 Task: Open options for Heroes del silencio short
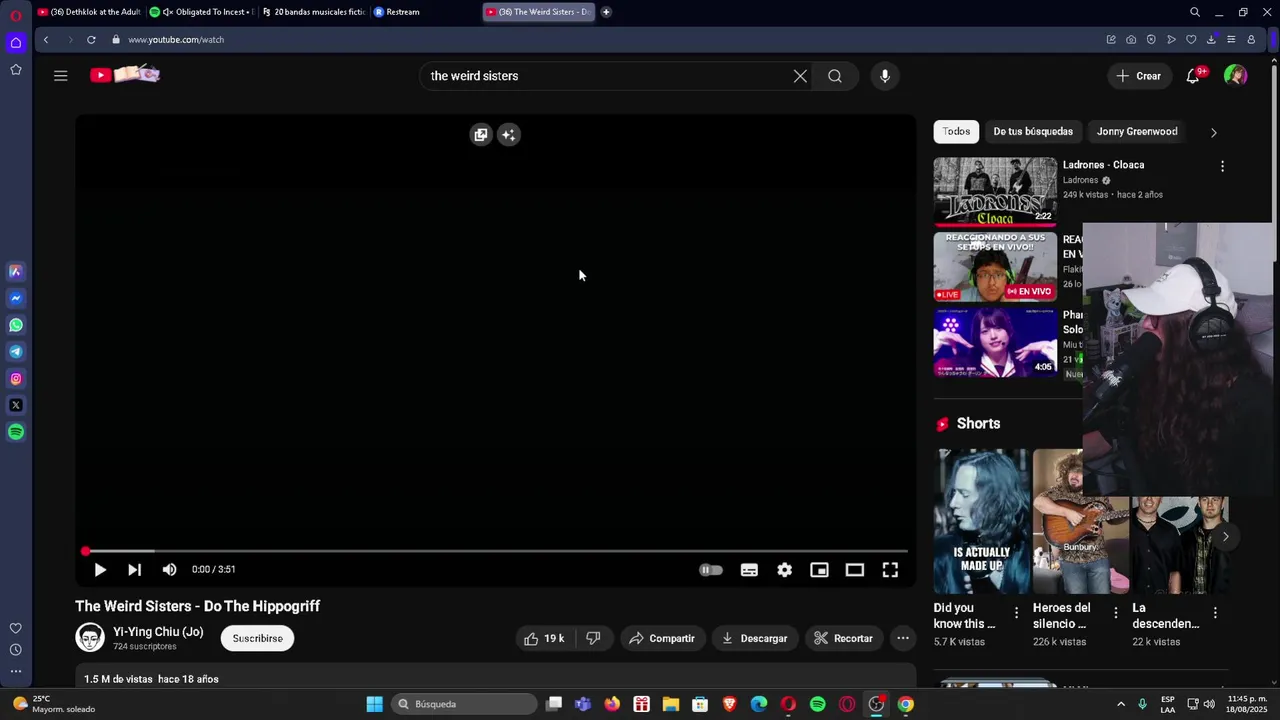[1116, 613]
